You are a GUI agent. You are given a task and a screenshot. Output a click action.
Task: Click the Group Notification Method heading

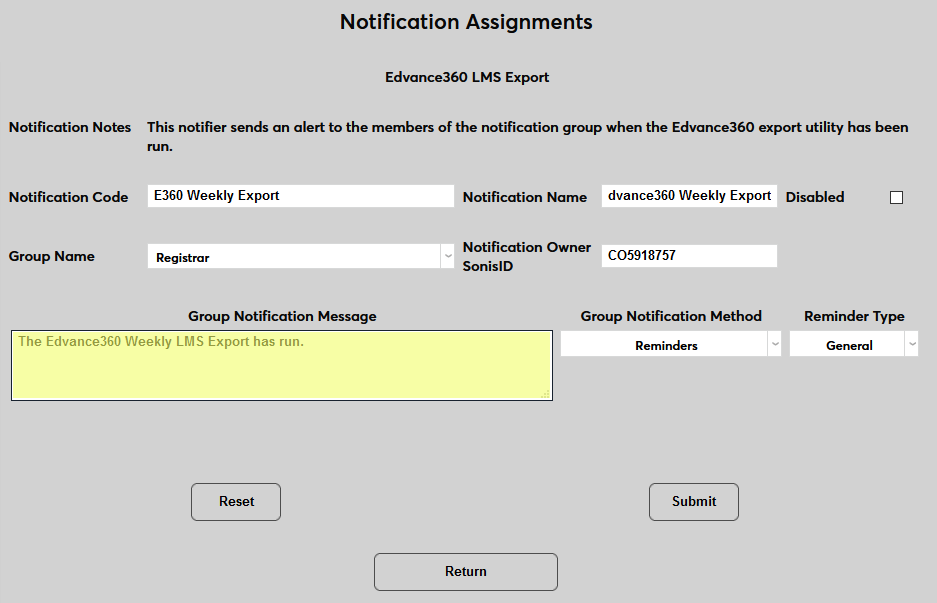coord(671,316)
